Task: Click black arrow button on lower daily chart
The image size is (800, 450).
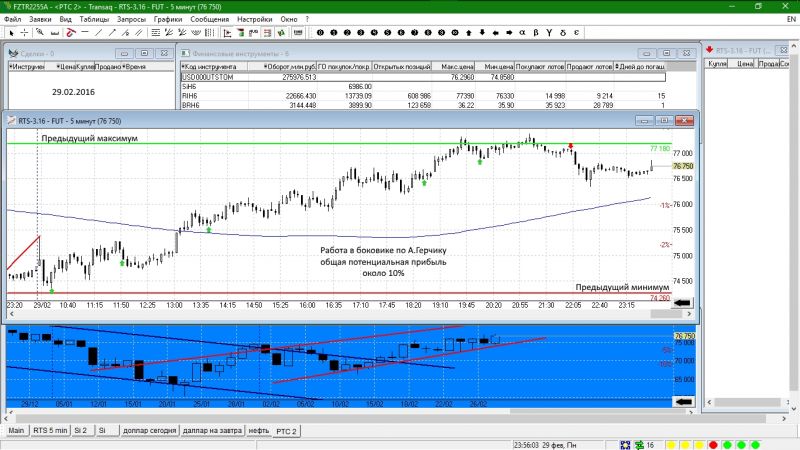Action: 683,402
